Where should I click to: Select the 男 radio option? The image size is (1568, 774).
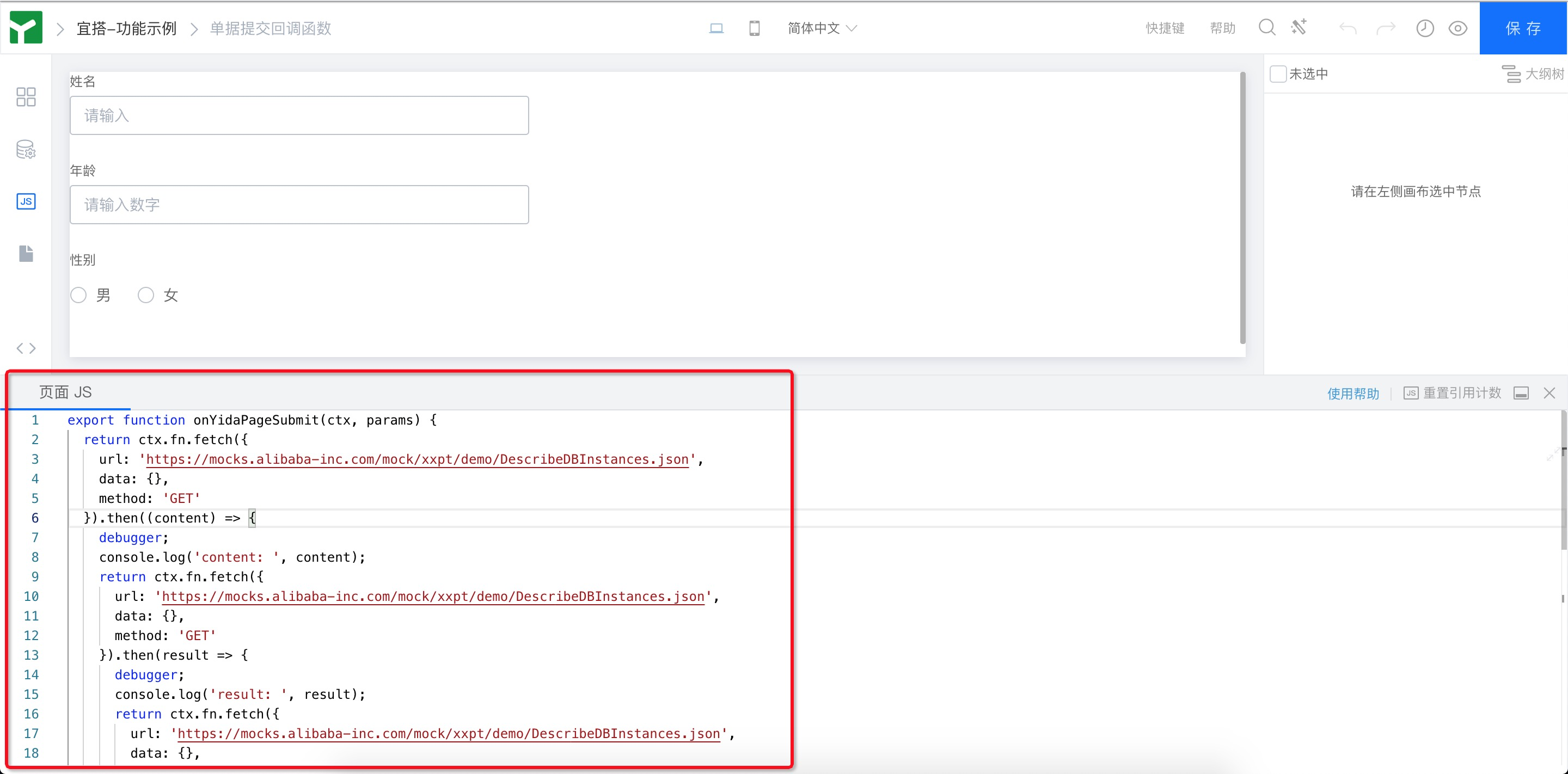click(78, 295)
